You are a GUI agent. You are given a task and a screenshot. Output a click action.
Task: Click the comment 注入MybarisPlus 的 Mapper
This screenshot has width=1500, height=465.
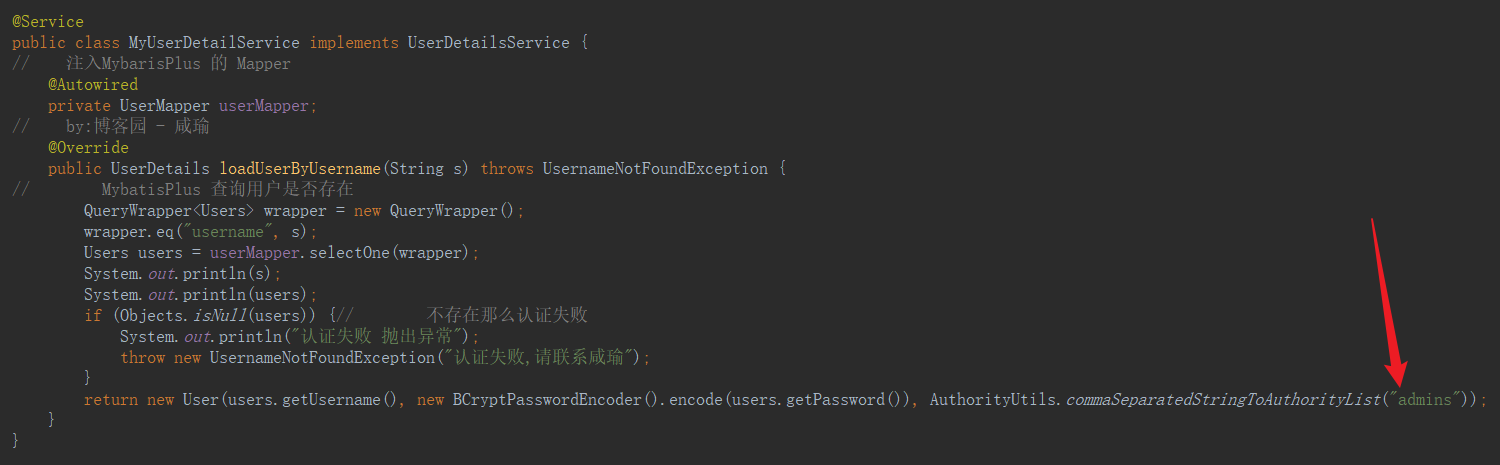[178, 63]
